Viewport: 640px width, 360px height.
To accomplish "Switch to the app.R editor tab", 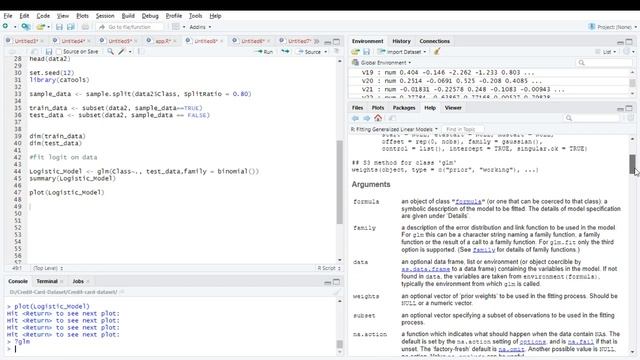I will coord(162,41).
